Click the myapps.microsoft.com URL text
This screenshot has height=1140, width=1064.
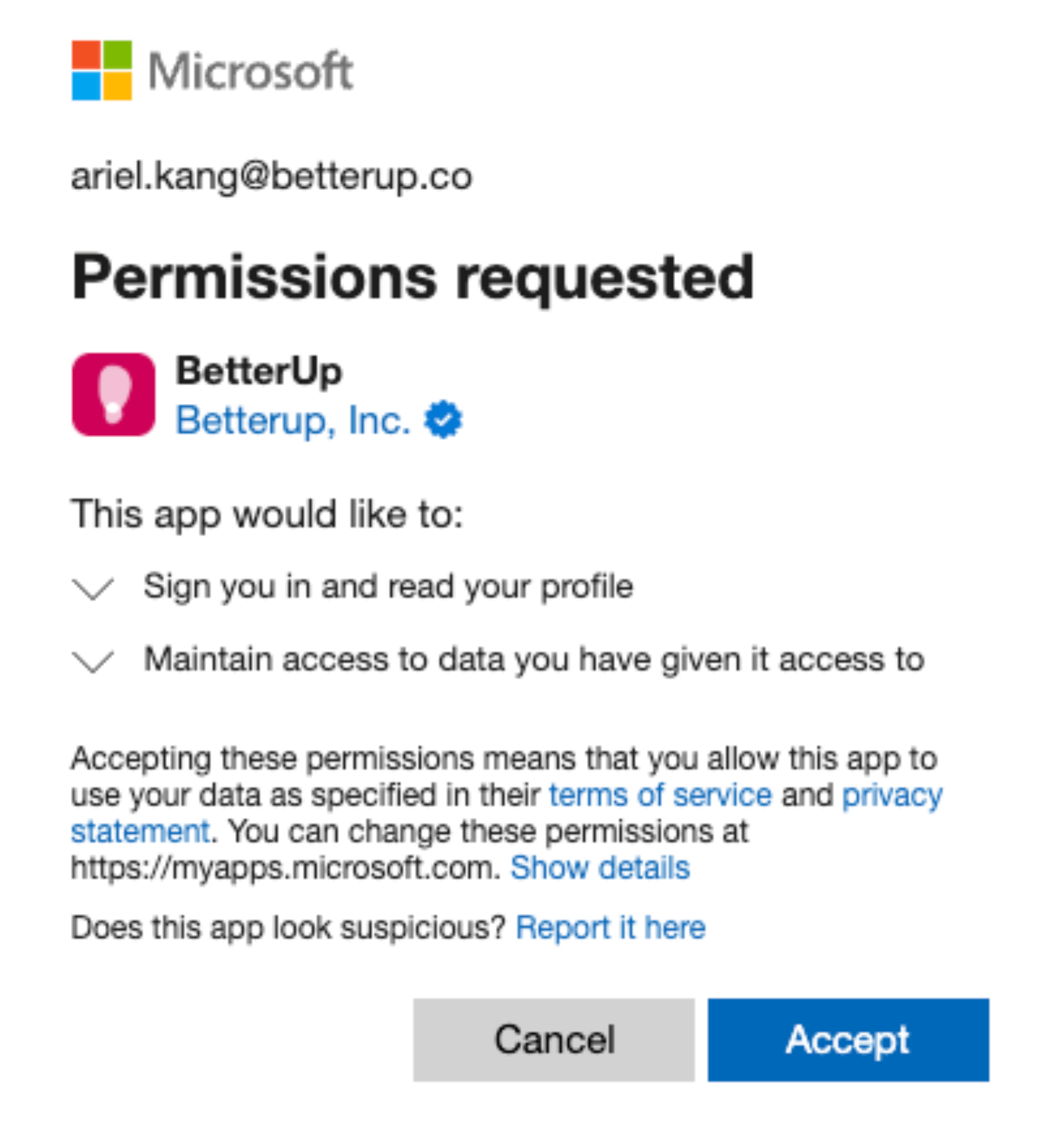pyautogui.click(x=286, y=868)
